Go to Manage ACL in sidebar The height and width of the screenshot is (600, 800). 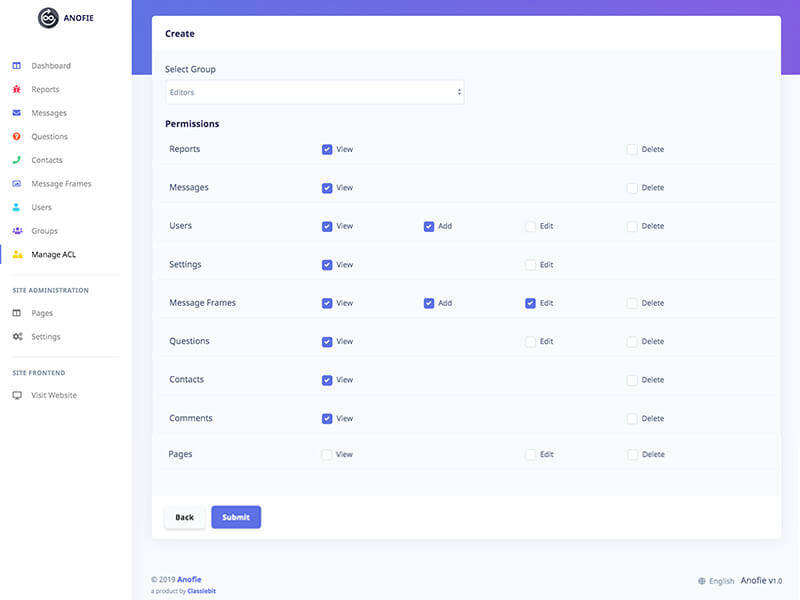(54, 255)
